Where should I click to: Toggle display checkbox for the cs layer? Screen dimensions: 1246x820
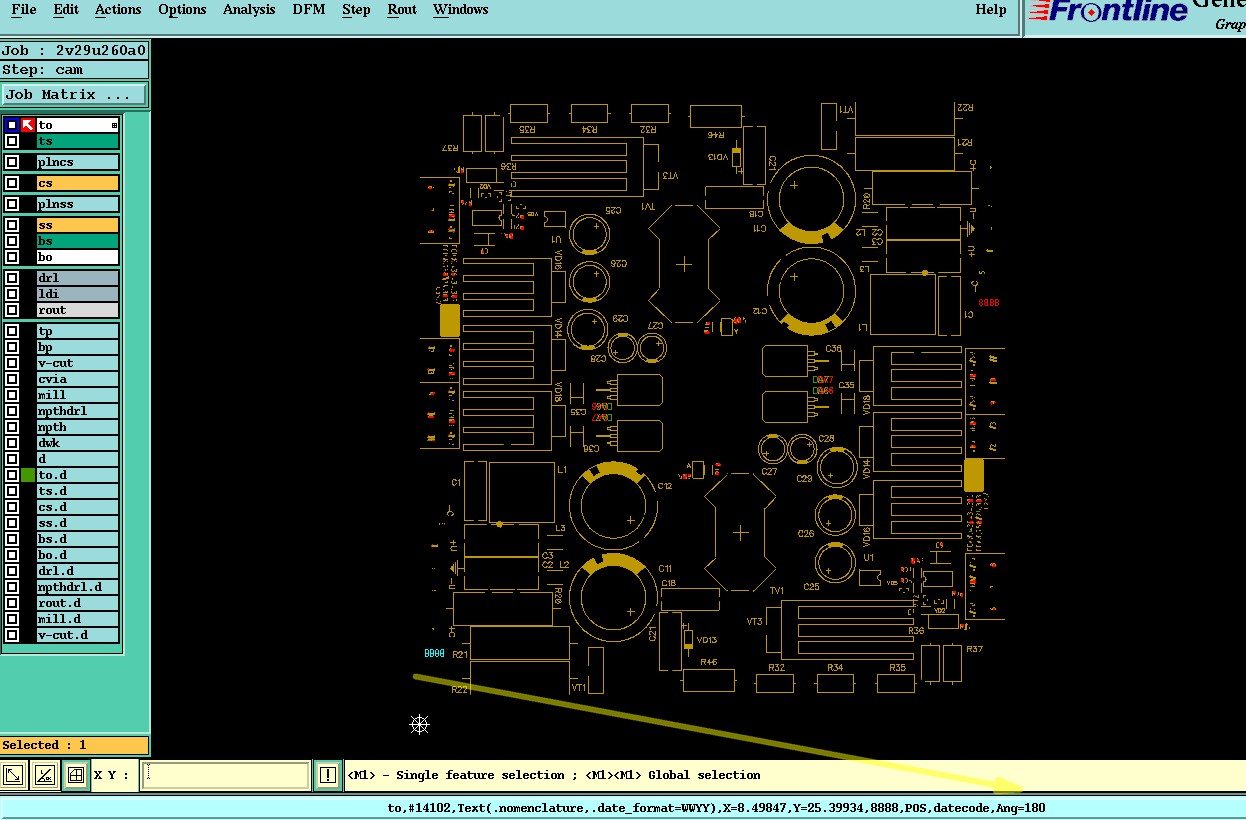12,183
